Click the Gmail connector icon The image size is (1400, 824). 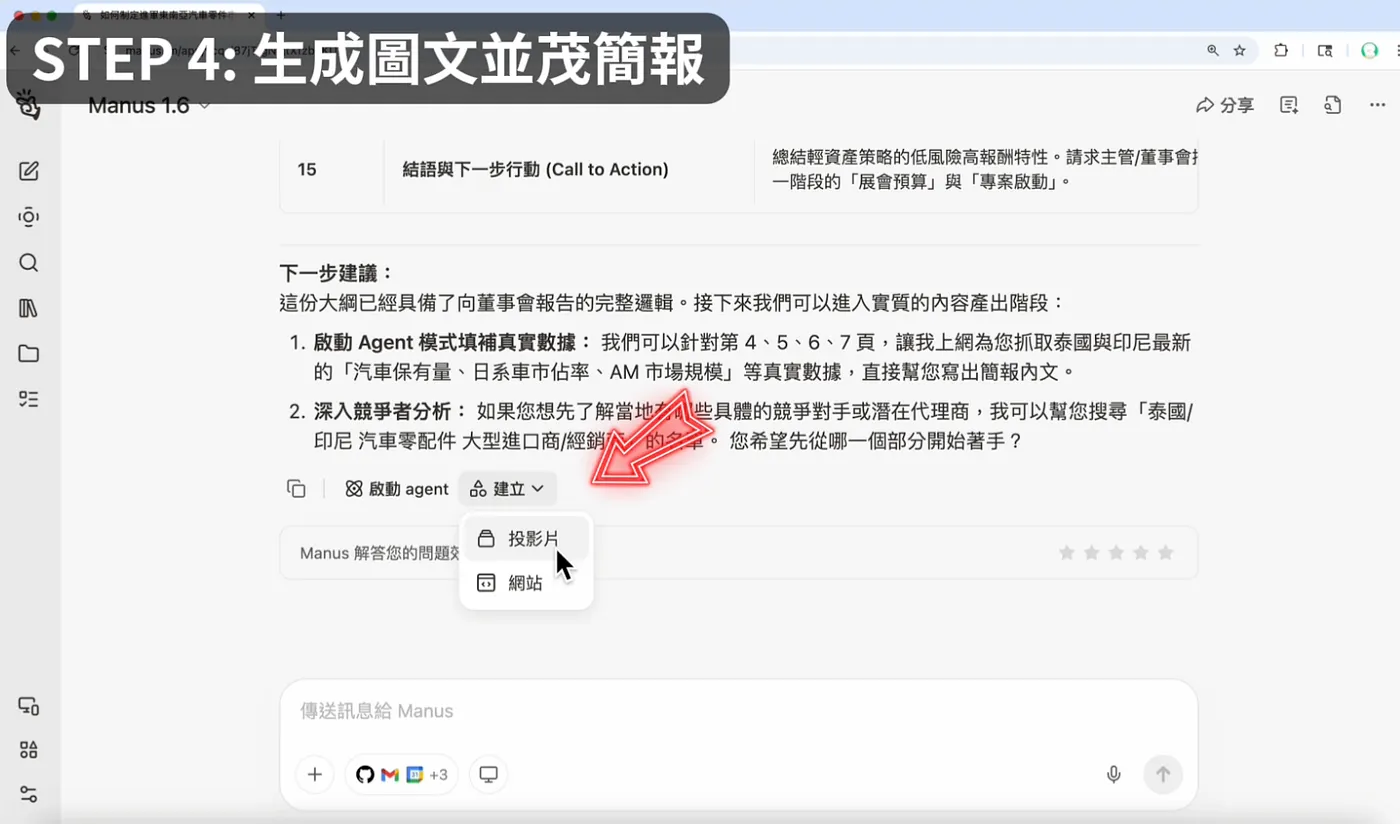coord(390,774)
